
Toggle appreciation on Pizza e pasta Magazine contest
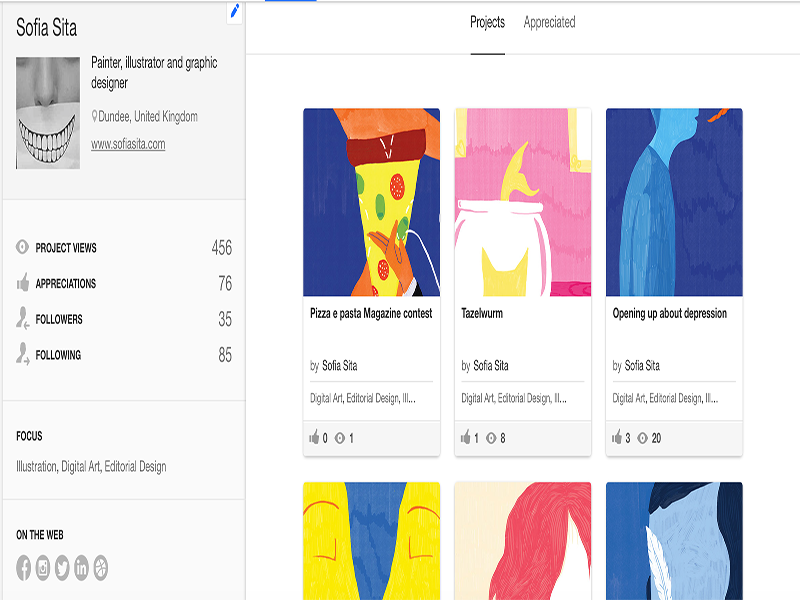click(x=313, y=436)
